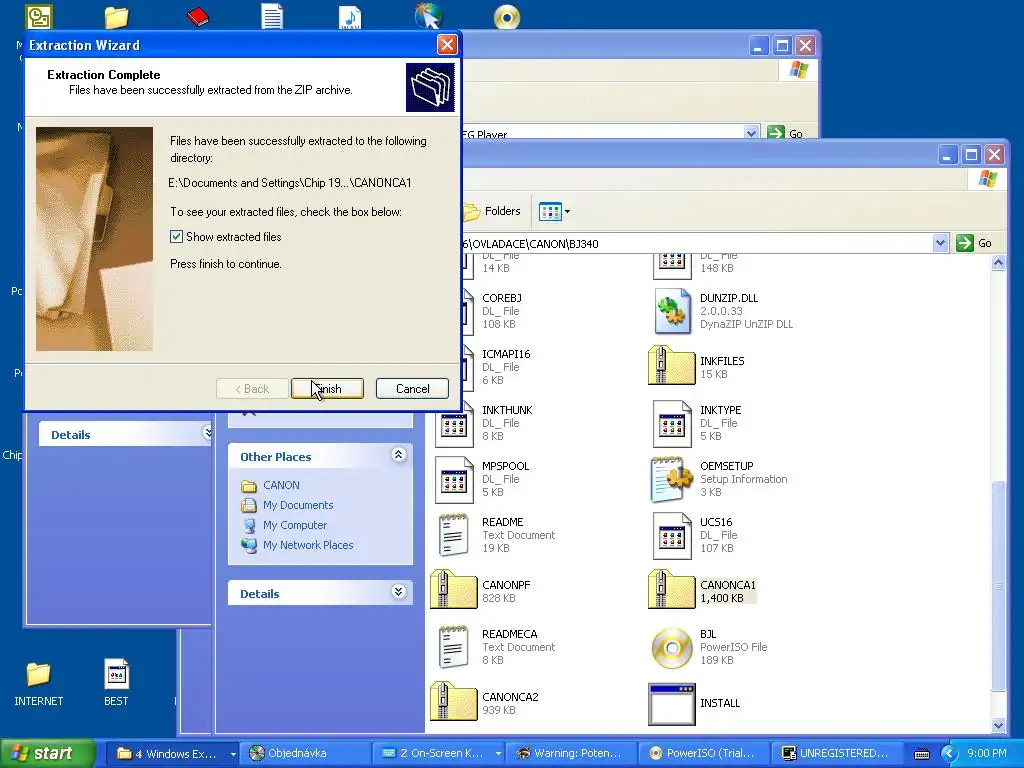Expand the address bar dropdown for BJ340 path
Viewport: 1024px width, 768px height.
940,243
